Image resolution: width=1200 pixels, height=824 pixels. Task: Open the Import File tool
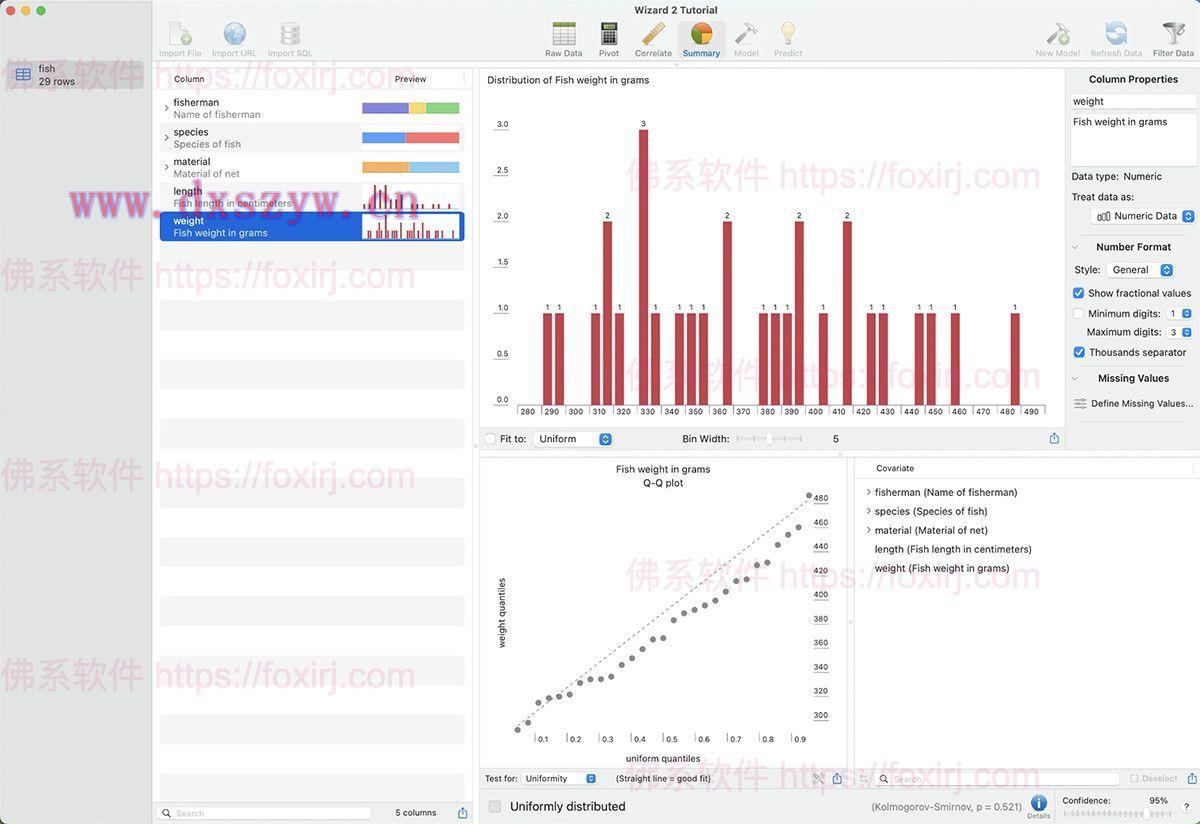click(180, 39)
